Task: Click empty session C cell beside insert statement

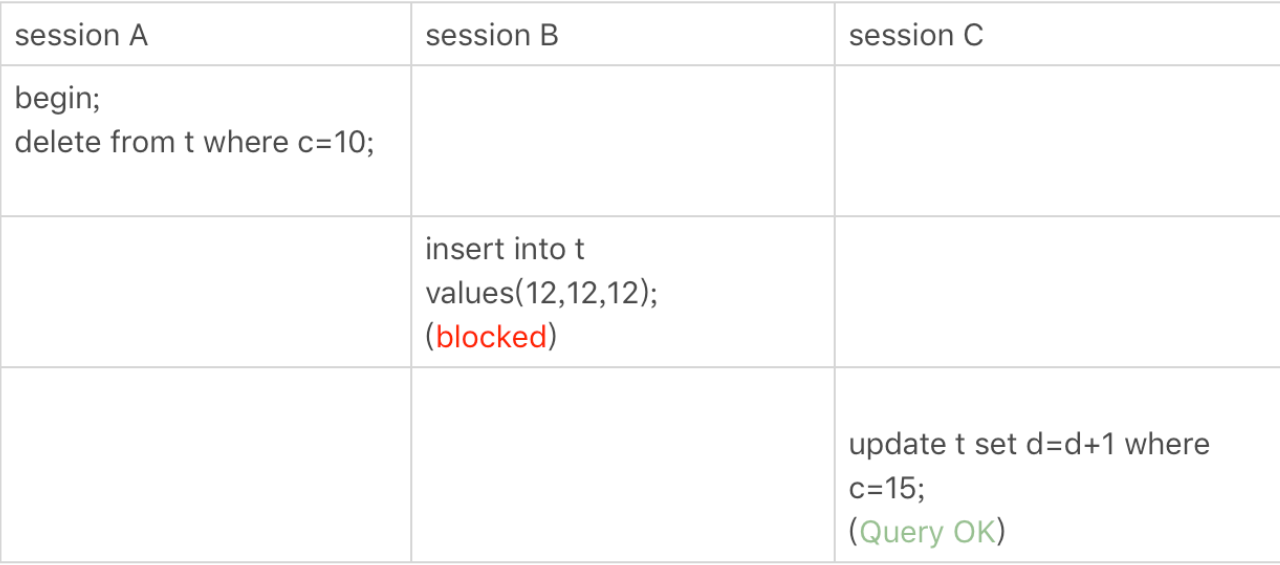Action: 1056,292
